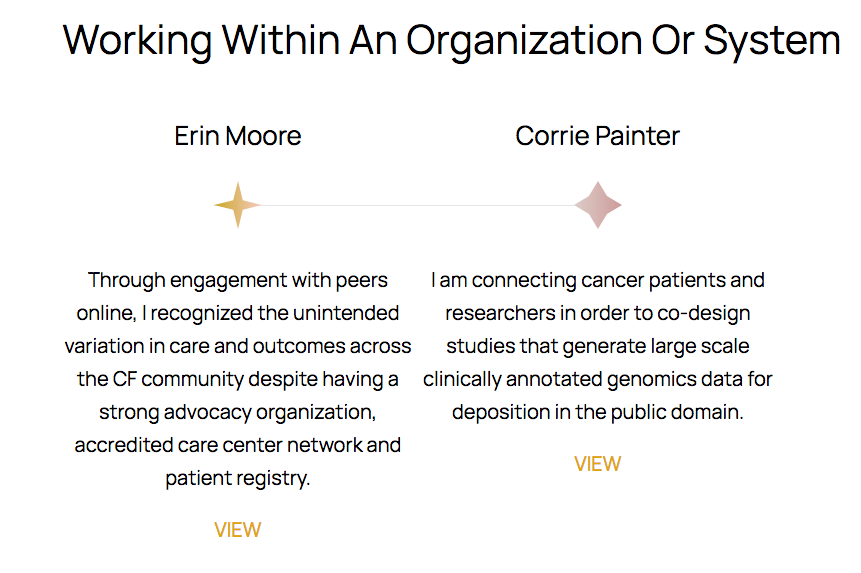Click the text "patient registry."
This screenshot has height=573, width=861.
click(x=238, y=478)
